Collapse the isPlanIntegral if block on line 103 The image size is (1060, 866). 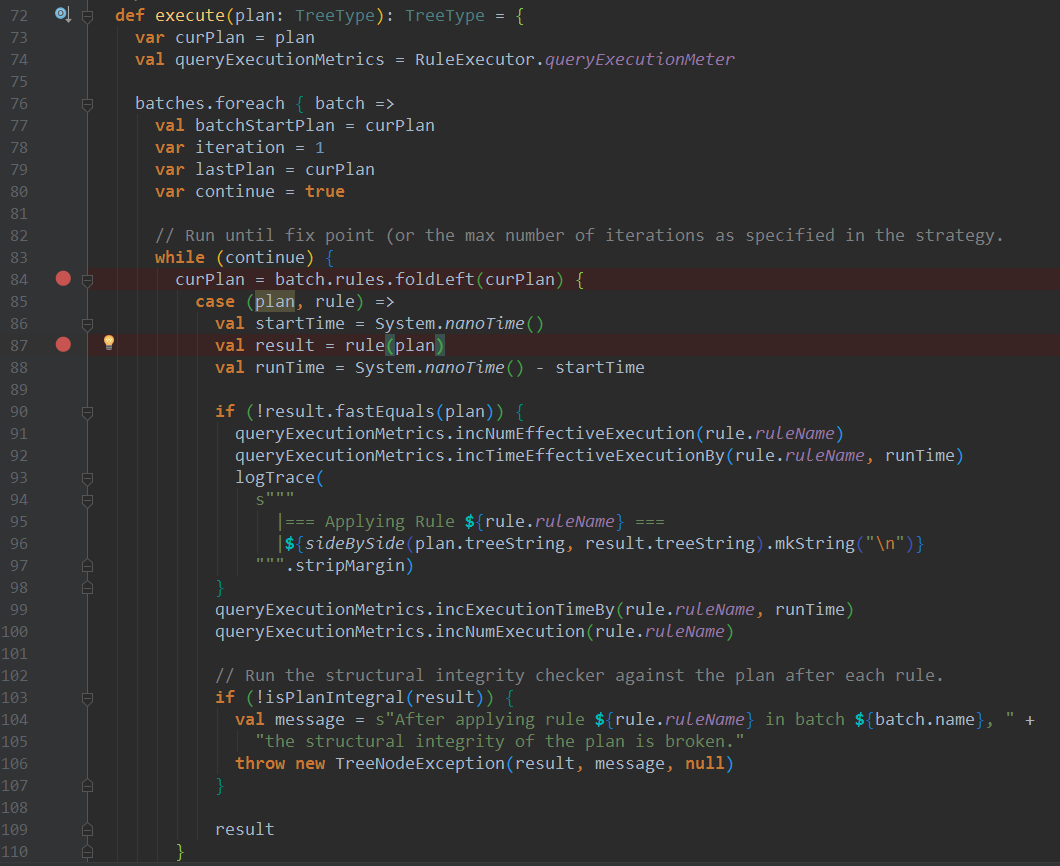[x=88, y=698]
